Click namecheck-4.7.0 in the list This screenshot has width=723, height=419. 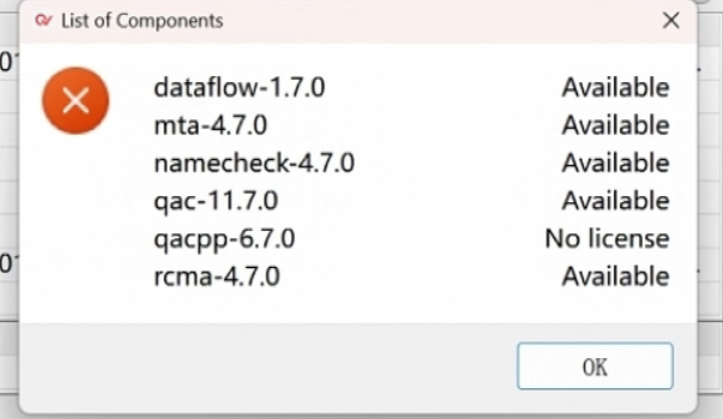(x=254, y=163)
